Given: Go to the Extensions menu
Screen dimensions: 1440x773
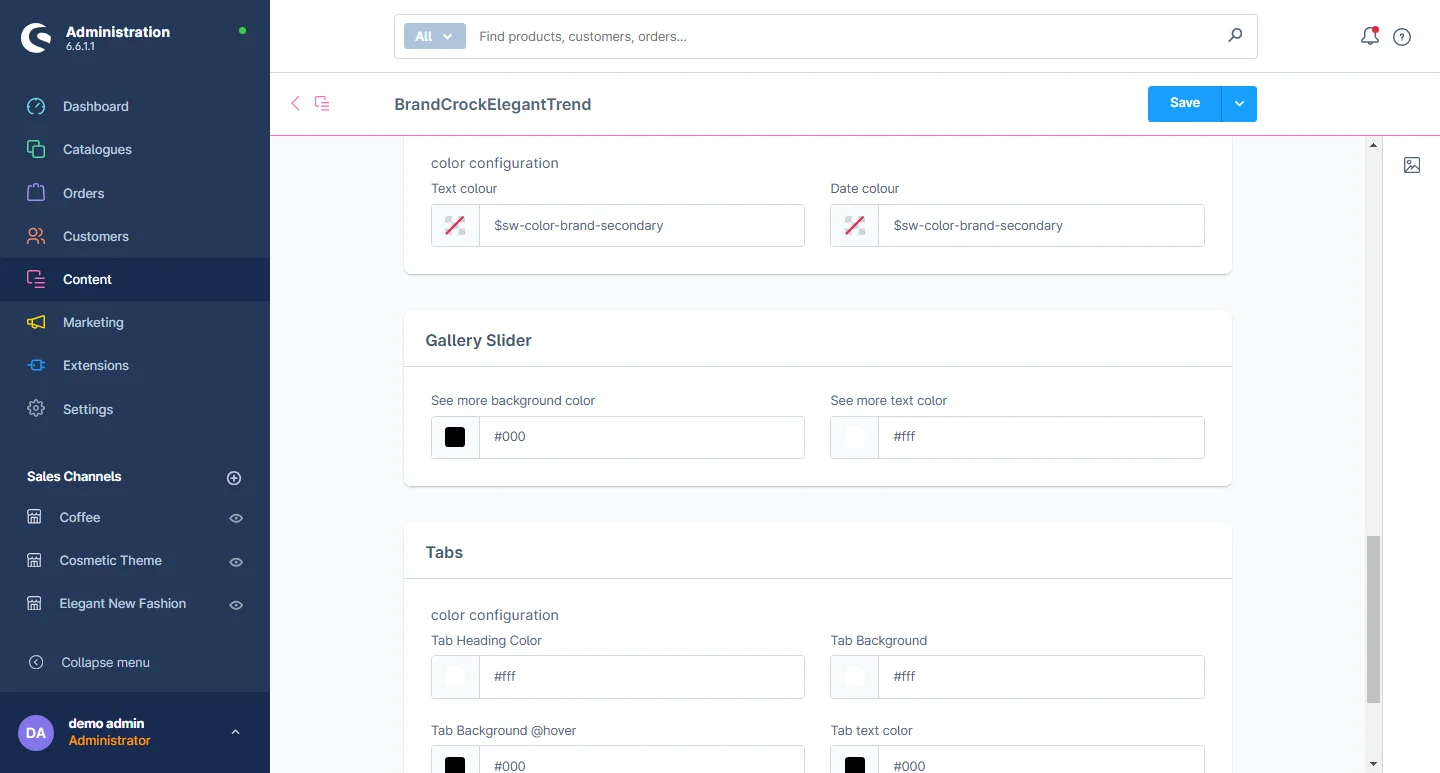Looking at the screenshot, I should pyautogui.click(x=95, y=365).
